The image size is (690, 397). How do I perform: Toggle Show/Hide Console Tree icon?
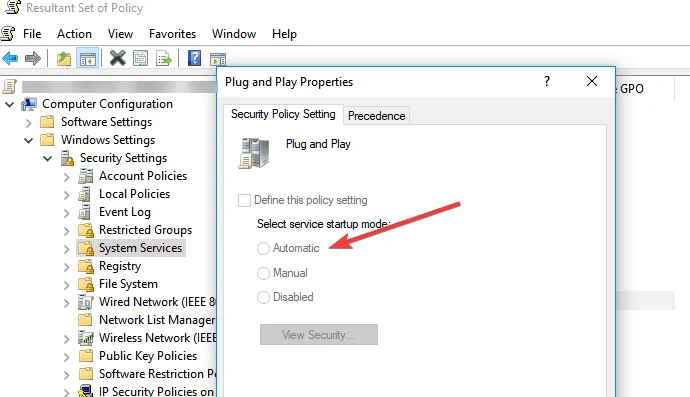click(x=87, y=58)
